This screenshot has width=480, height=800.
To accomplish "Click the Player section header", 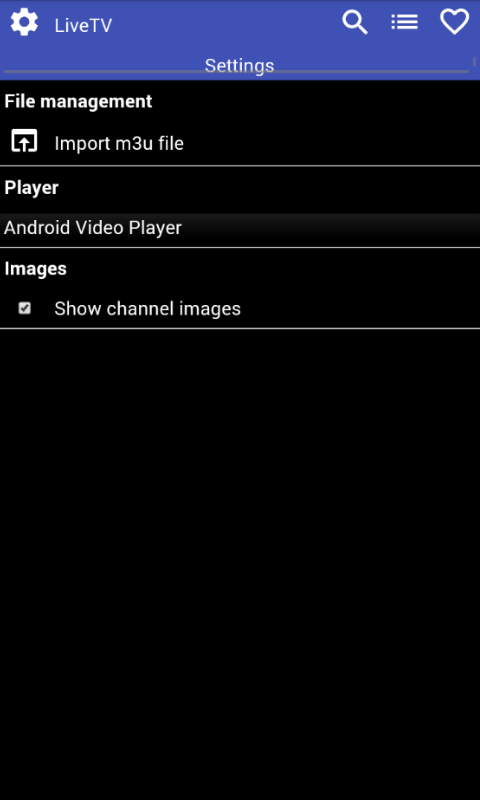I will point(31,188).
